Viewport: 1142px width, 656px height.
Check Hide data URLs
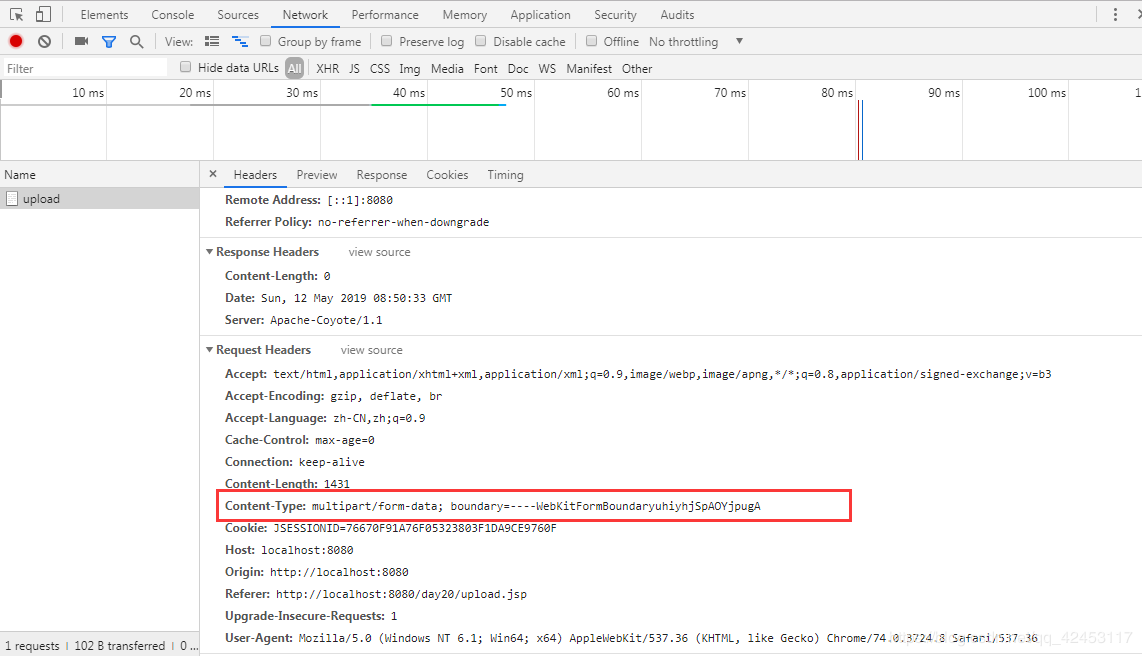point(186,67)
